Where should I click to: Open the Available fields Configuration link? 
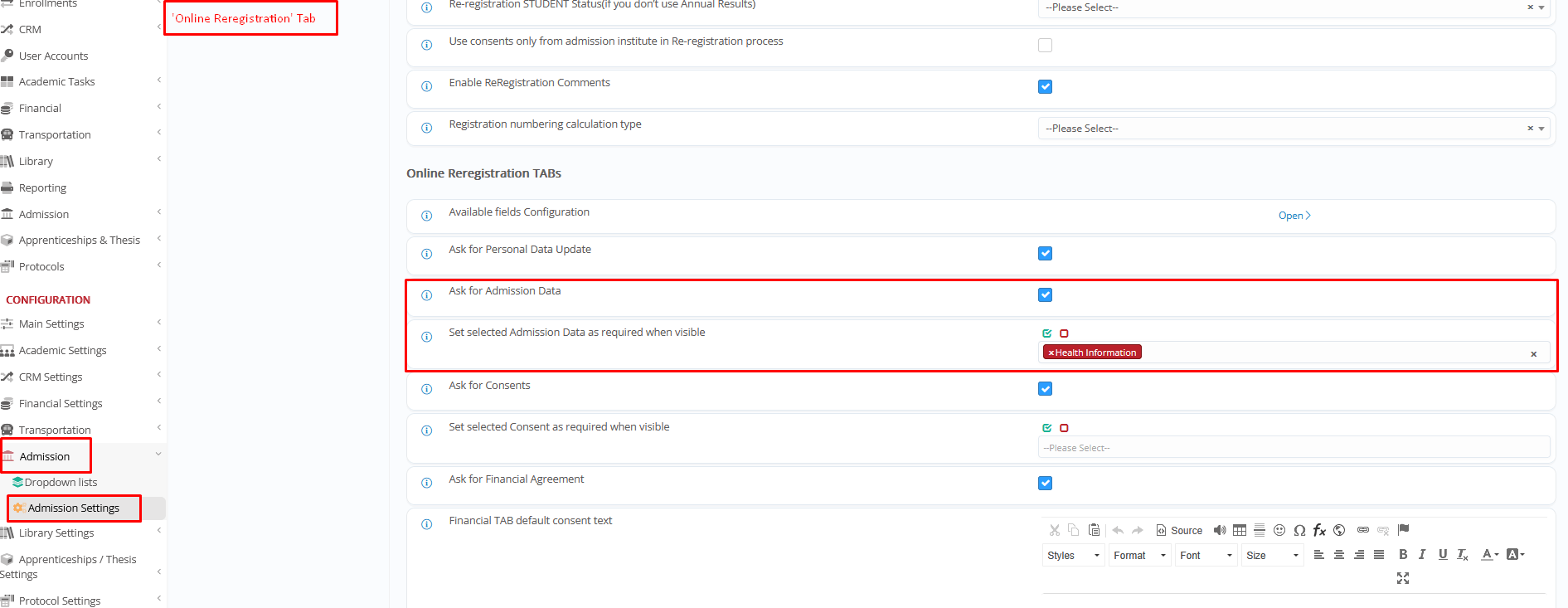click(1294, 216)
